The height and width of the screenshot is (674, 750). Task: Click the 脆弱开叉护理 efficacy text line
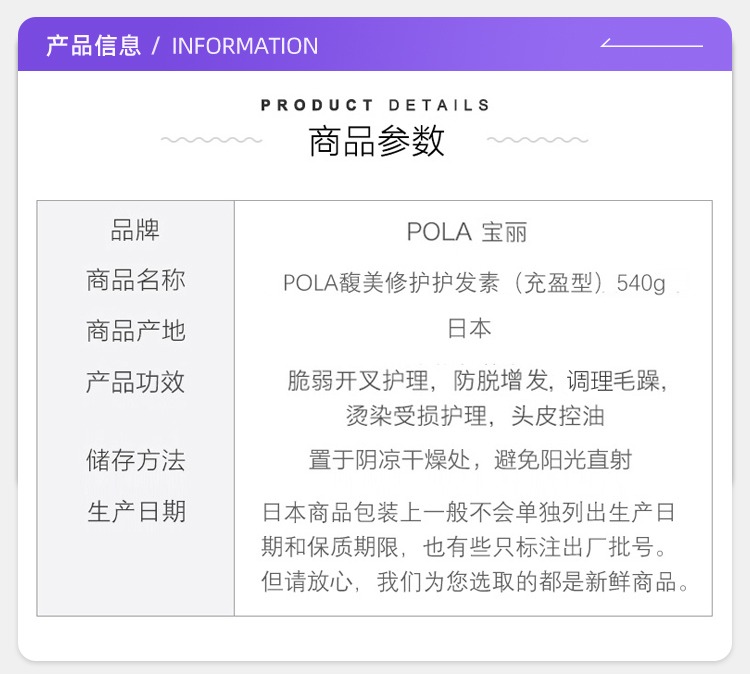tap(477, 381)
